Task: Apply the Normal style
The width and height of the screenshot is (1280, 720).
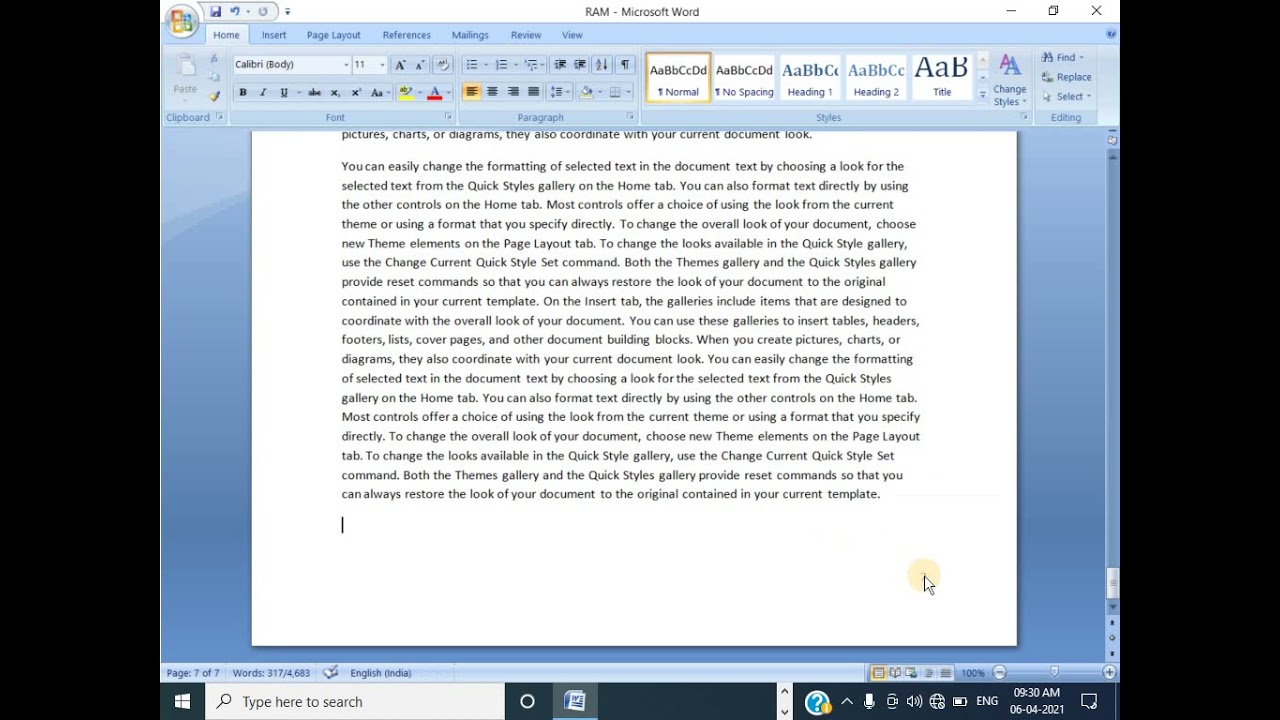Action: 678,78
